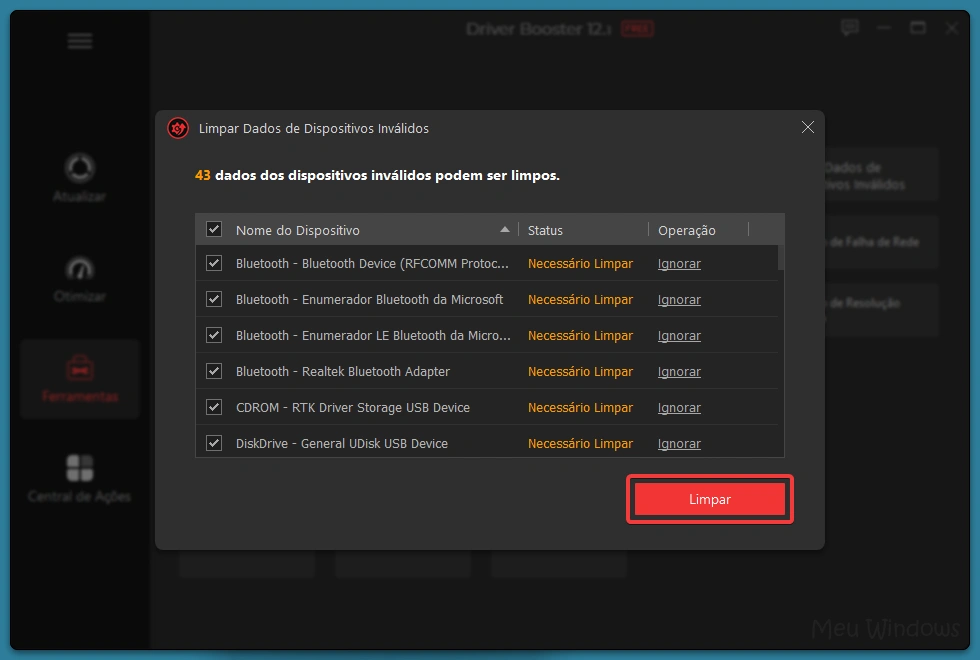Click the Limpar button
Viewport: 980px width, 660px height.
point(709,499)
